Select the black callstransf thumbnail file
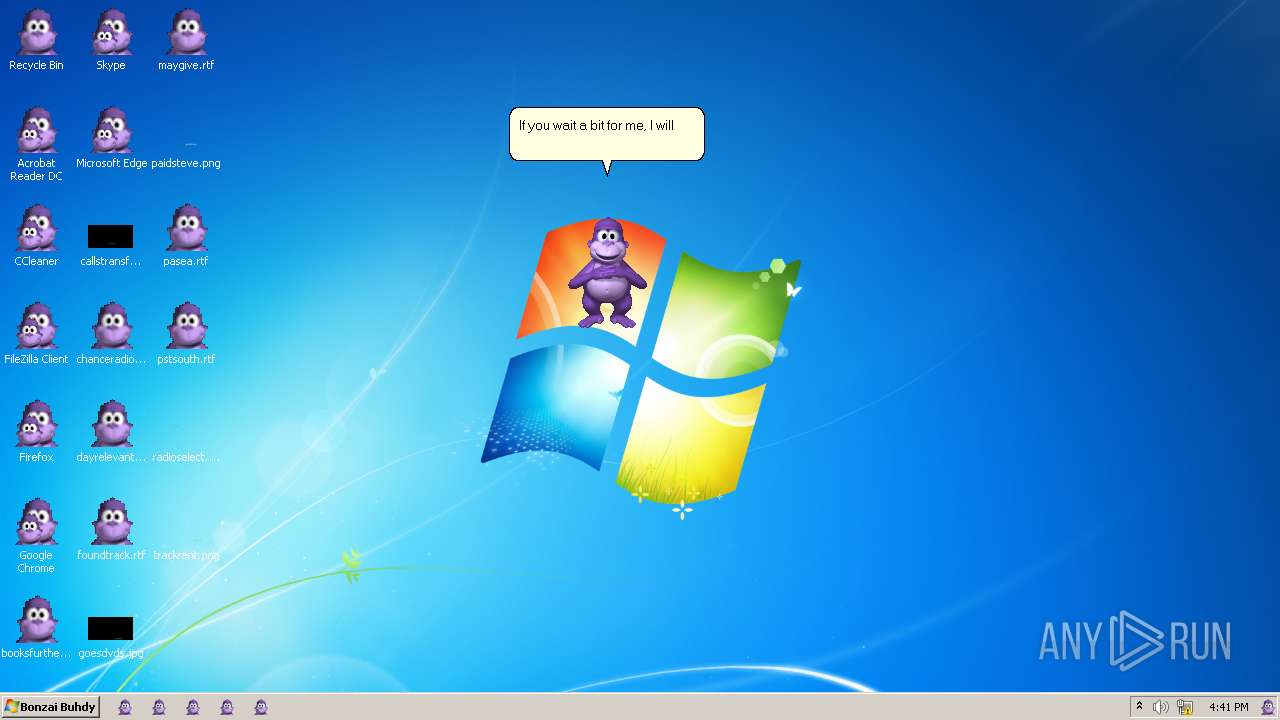Viewport: 1280px width, 720px height. pos(110,236)
